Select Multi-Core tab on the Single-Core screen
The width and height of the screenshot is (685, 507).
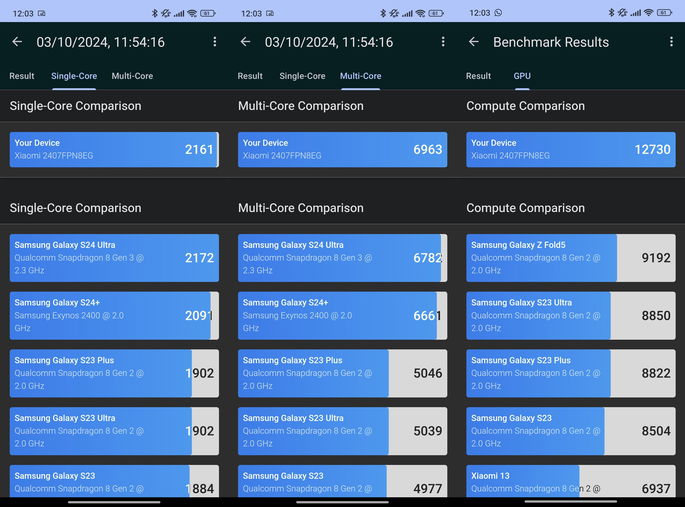coord(132,76)
